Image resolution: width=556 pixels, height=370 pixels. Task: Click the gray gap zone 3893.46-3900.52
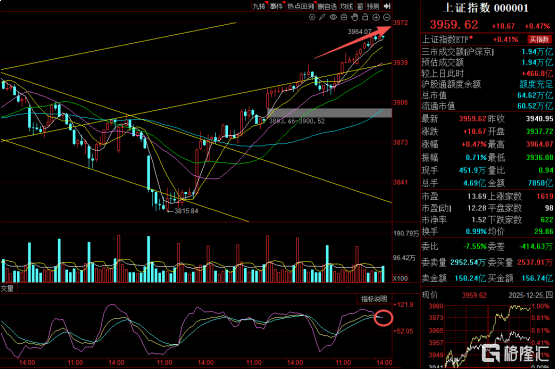329,113
